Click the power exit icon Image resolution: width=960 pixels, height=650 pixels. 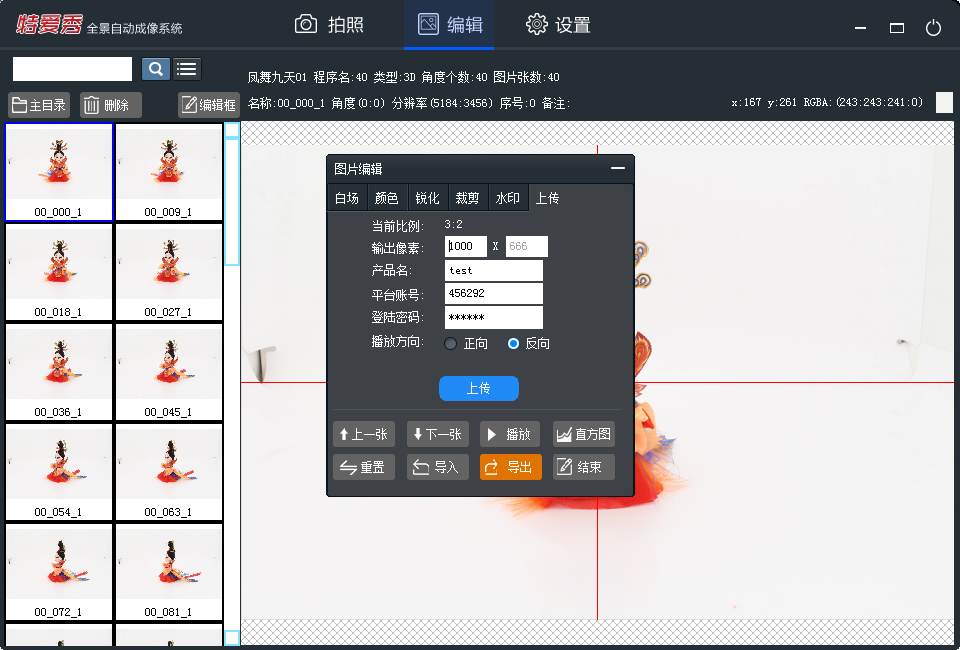933,28
